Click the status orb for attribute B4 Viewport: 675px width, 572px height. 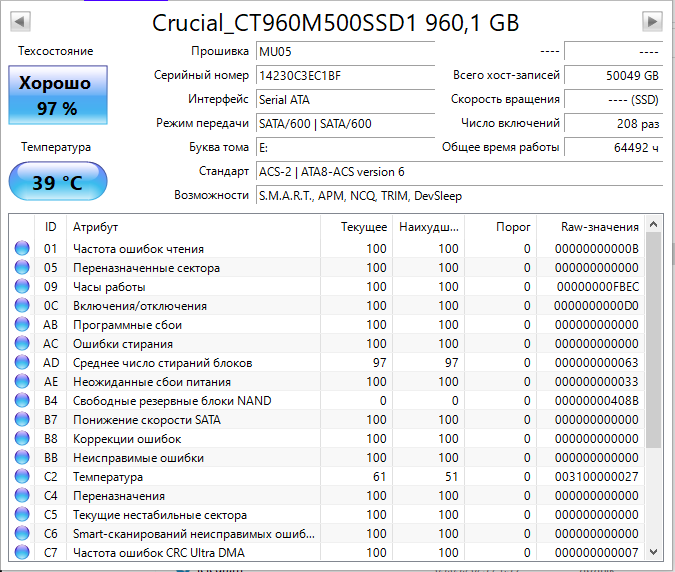click(x=22, y=400)
